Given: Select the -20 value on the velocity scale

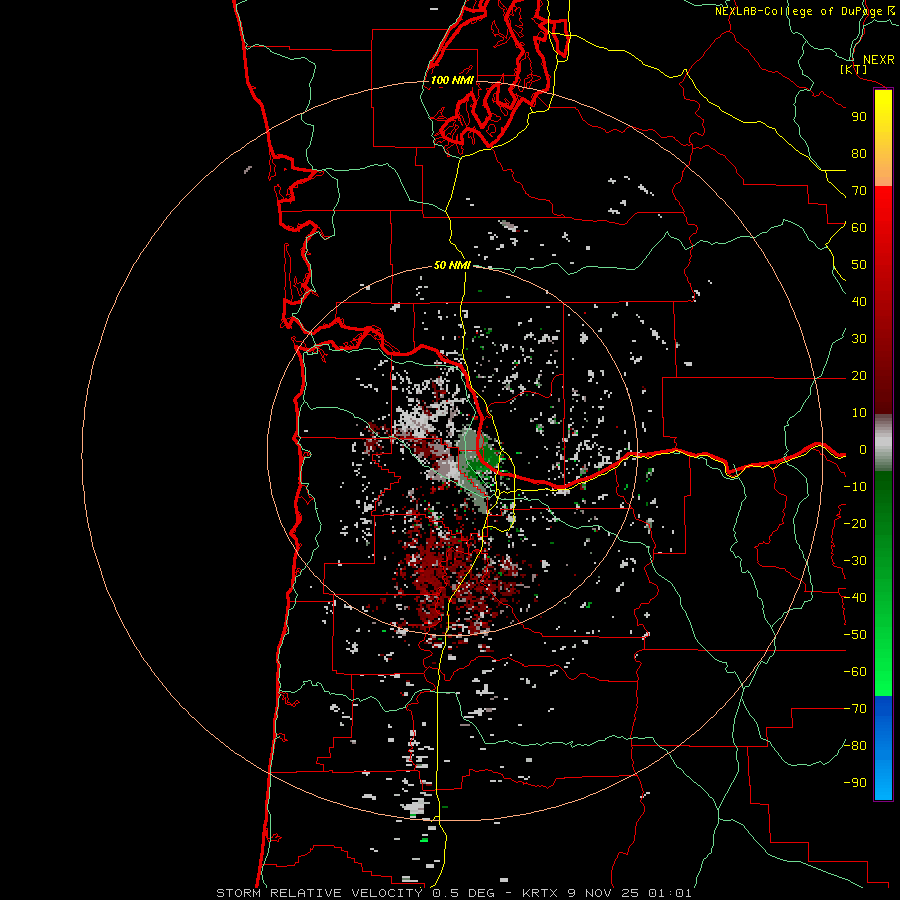Looking at the screenshot, I should point(855,524).
